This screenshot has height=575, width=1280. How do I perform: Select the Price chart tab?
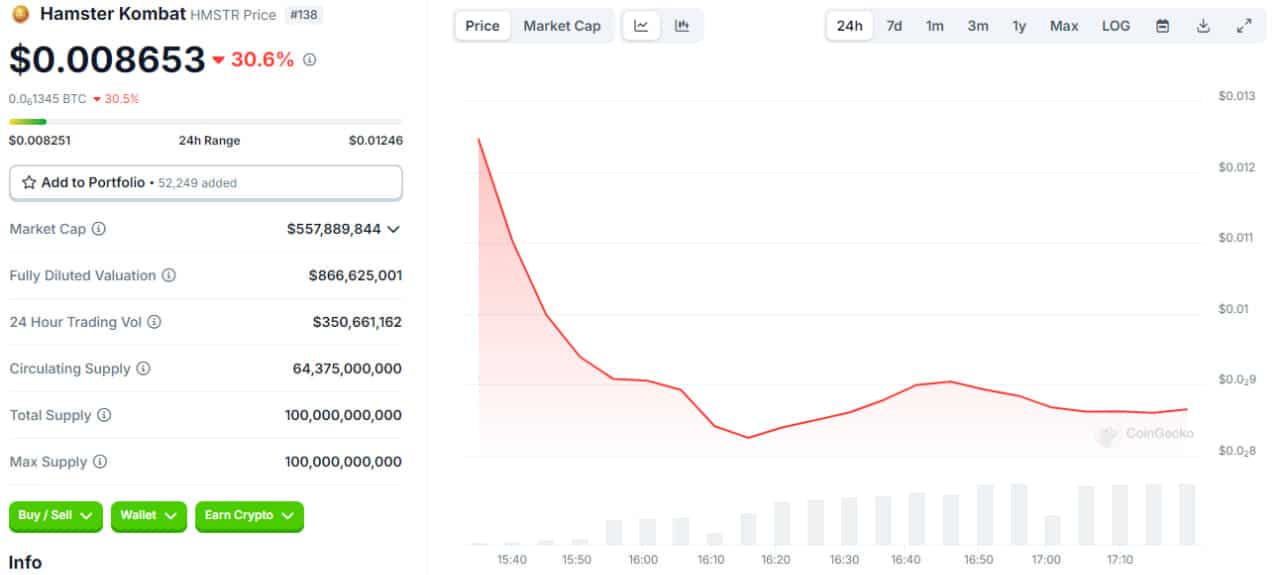[482, 26]
